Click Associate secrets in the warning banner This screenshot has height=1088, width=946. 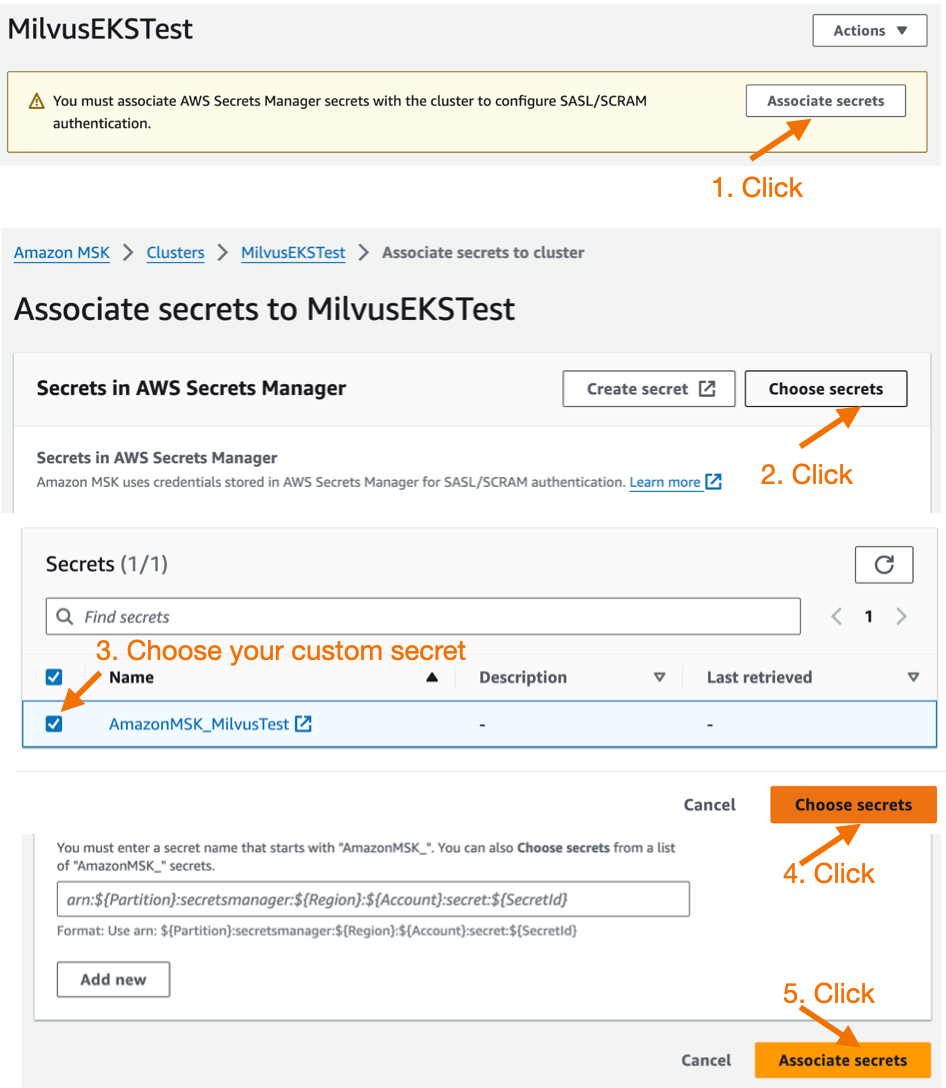pos(825,101)
